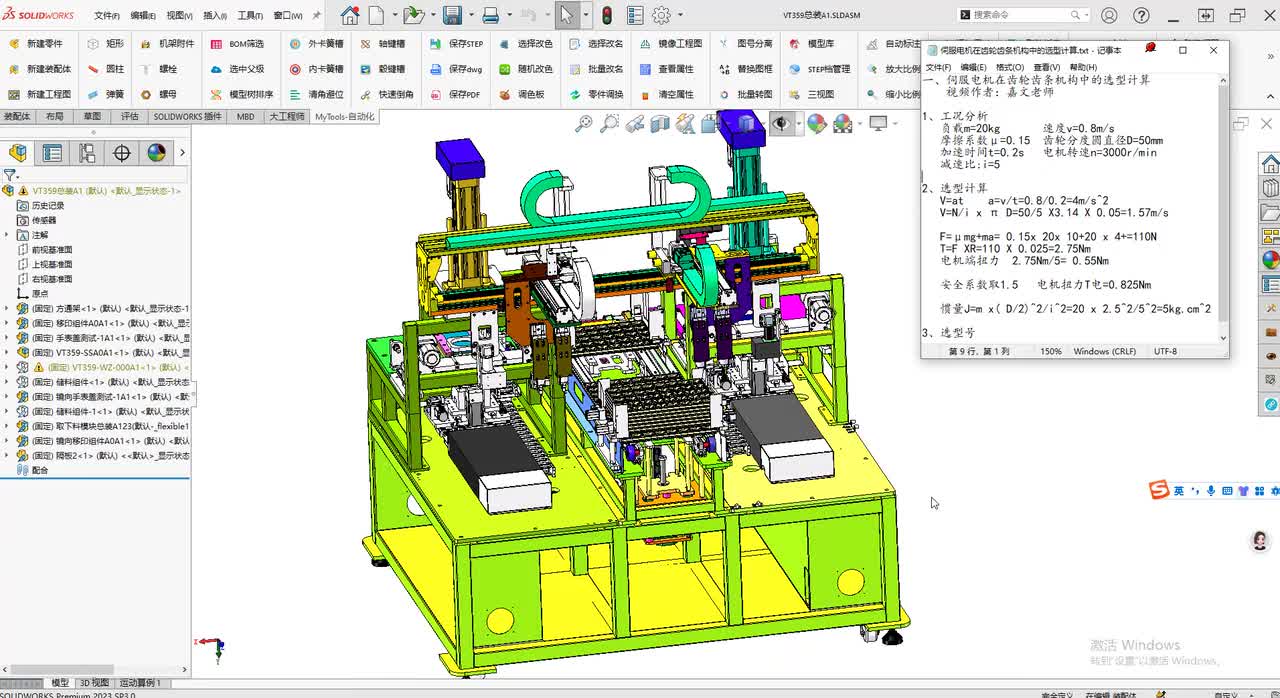Click the 新建工程图 (new drawing) tool
The width and height of the screenshot is (1280, 698).
click(x=40, y=94)
